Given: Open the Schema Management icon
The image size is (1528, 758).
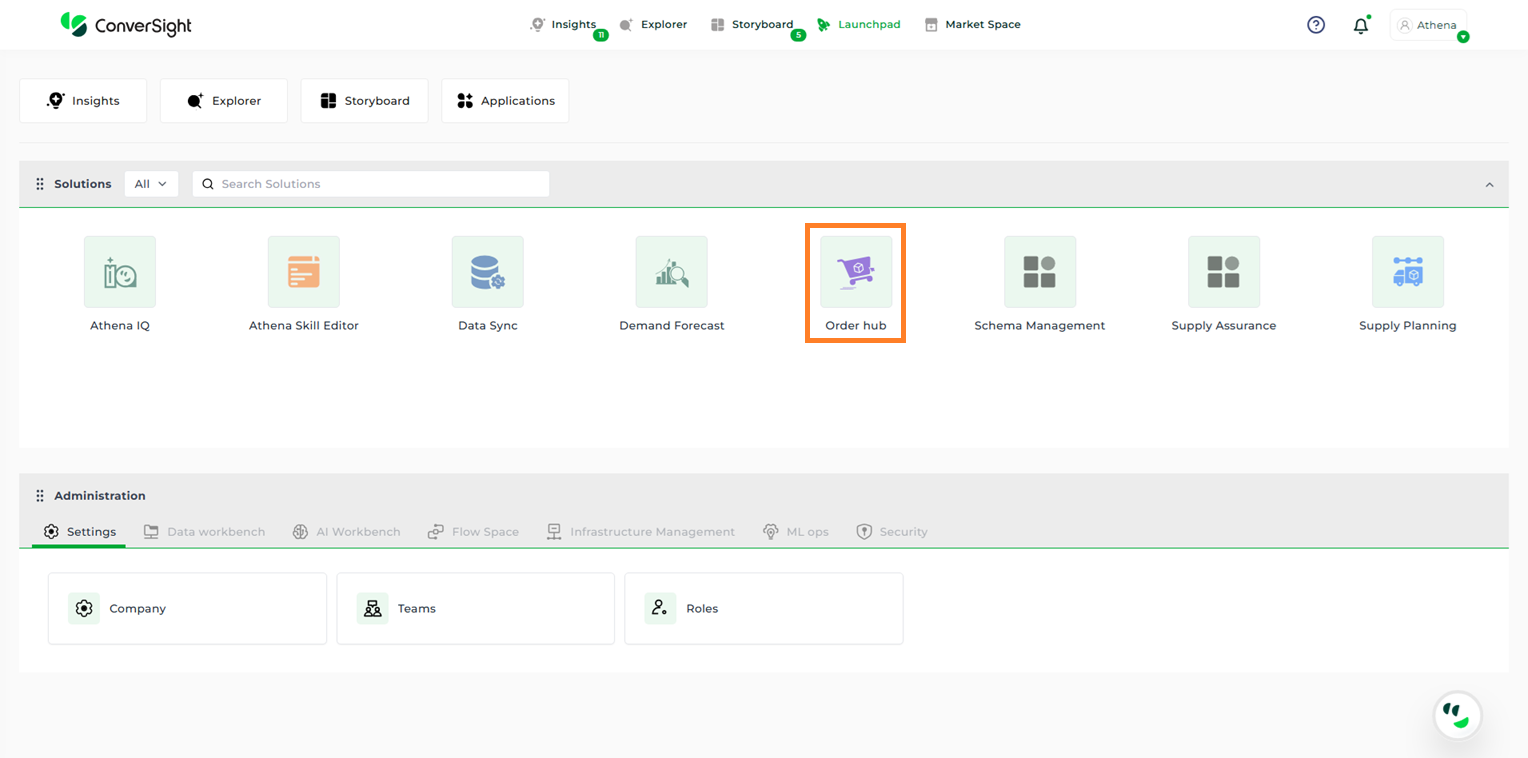Looking at the screenshot, I should point(1039,272).
